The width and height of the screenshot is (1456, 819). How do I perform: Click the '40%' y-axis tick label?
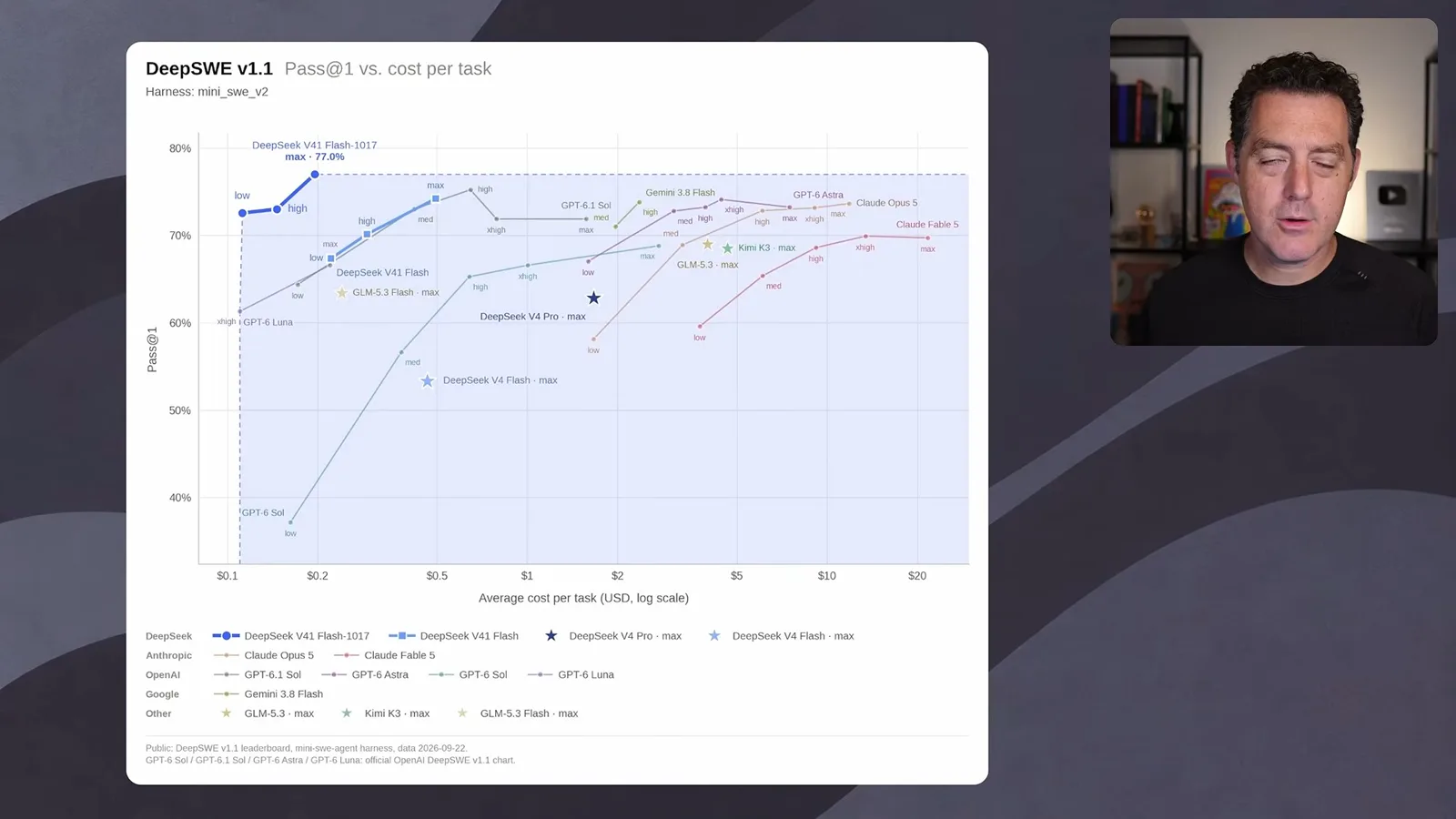click(x=180, y=498)
